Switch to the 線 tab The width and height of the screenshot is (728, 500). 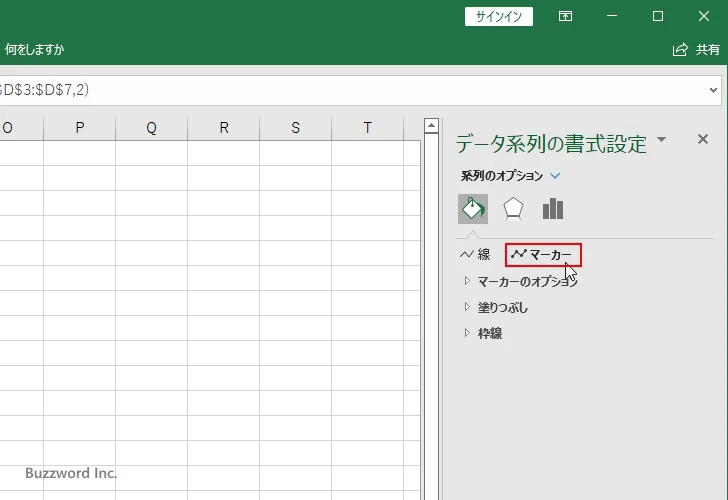point(475,254)
